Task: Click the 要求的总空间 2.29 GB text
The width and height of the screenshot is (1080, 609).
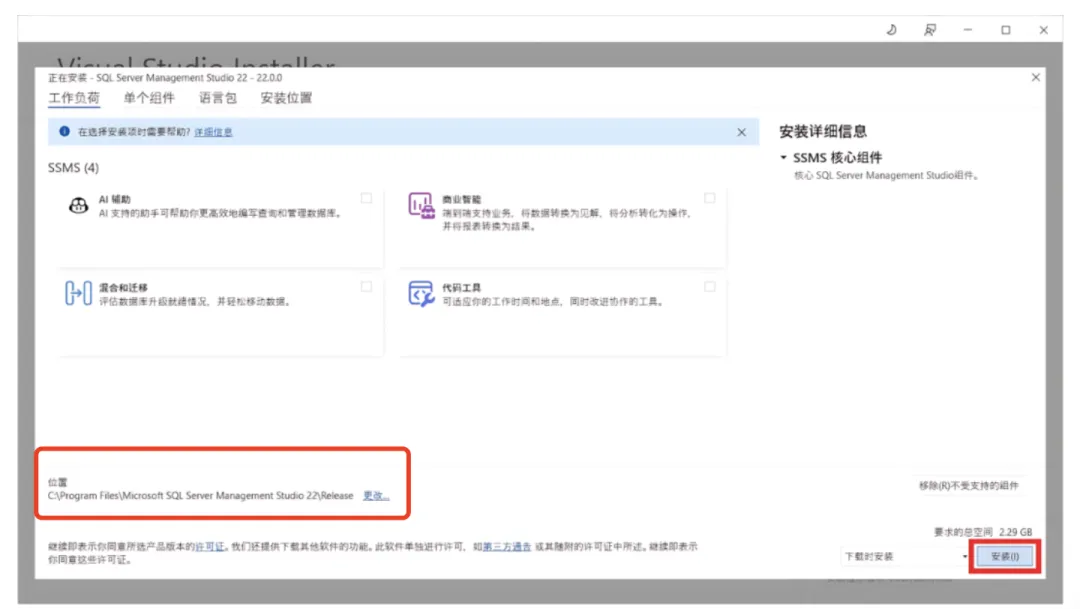Action: (x=983, y=532)
